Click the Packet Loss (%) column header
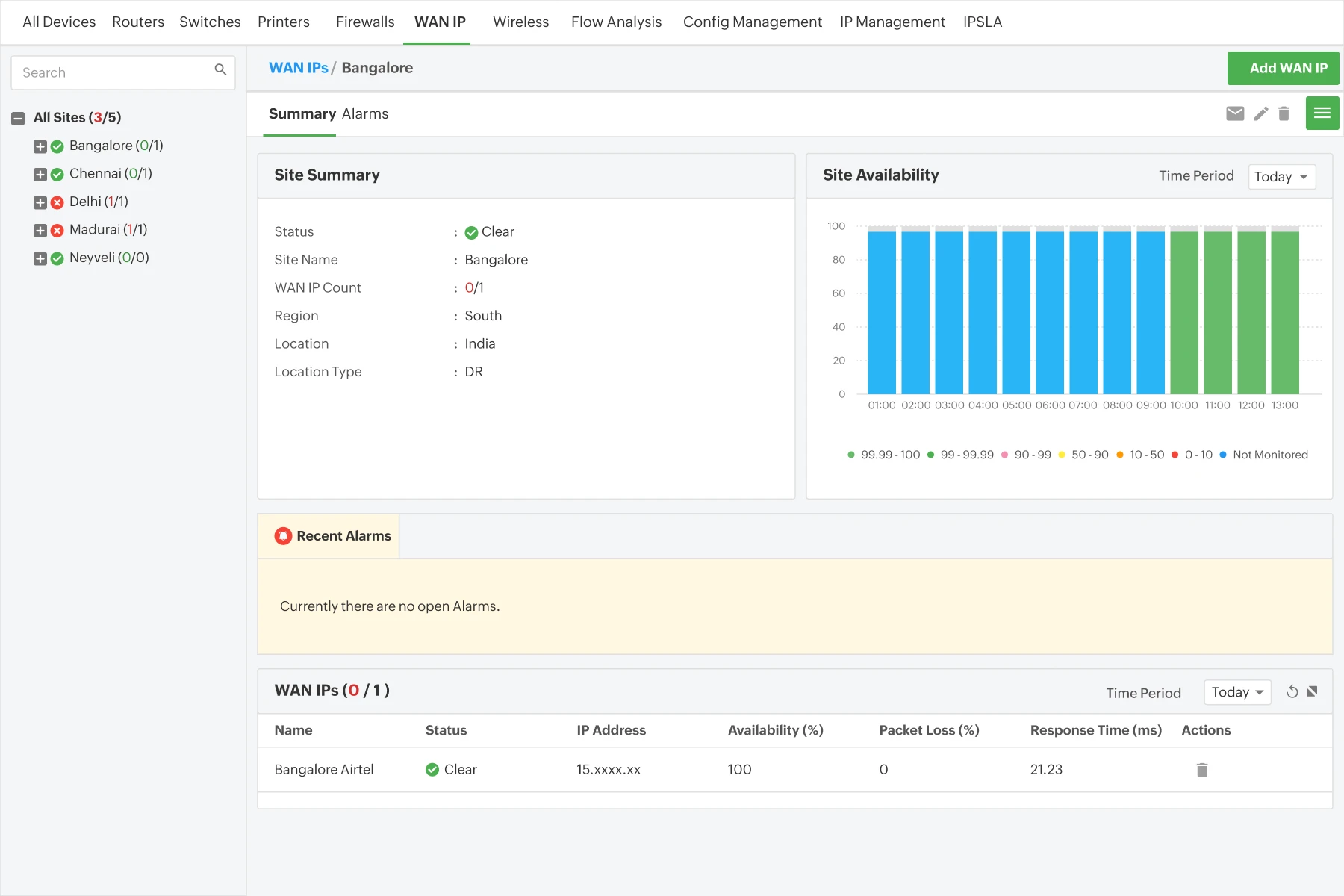1344x896 pixels. pos(929,730)
